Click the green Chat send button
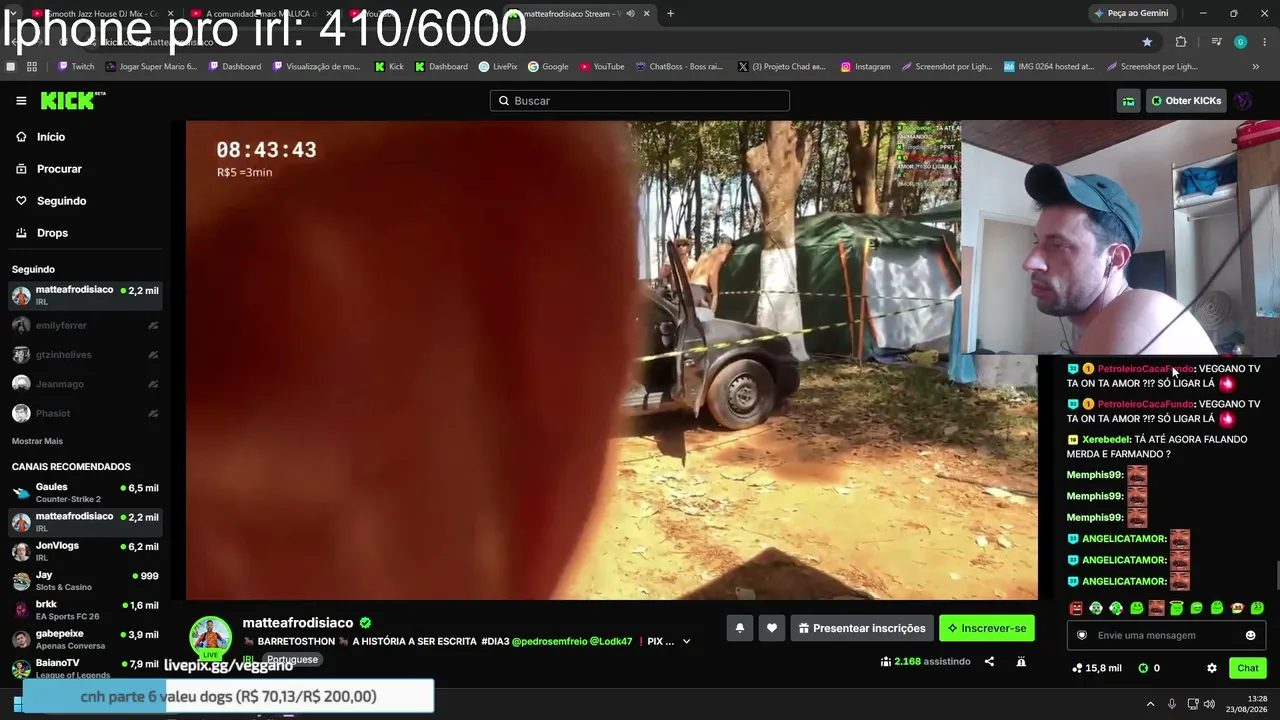The width and height of the screenshot is (1280, 720). [x=1248, y=668]
